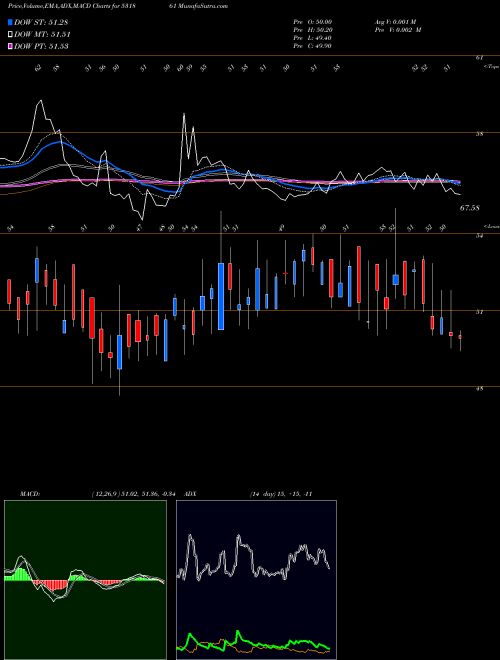Click inside the green MACD histogram panel
Screen dimensions: 500x660
tap(85, 580)
